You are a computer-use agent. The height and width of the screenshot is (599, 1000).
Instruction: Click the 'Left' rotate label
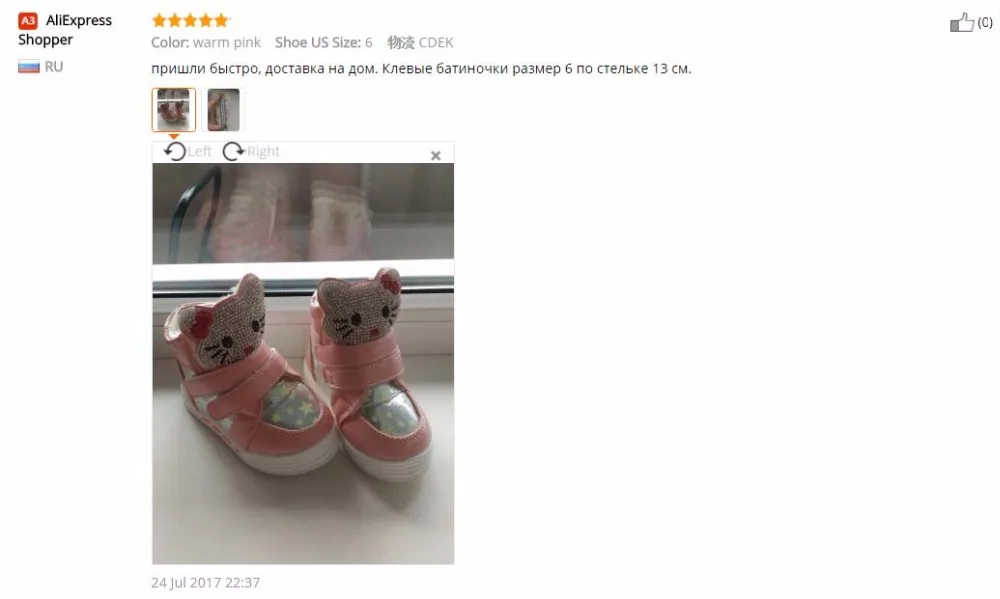[x=200, y=151]
